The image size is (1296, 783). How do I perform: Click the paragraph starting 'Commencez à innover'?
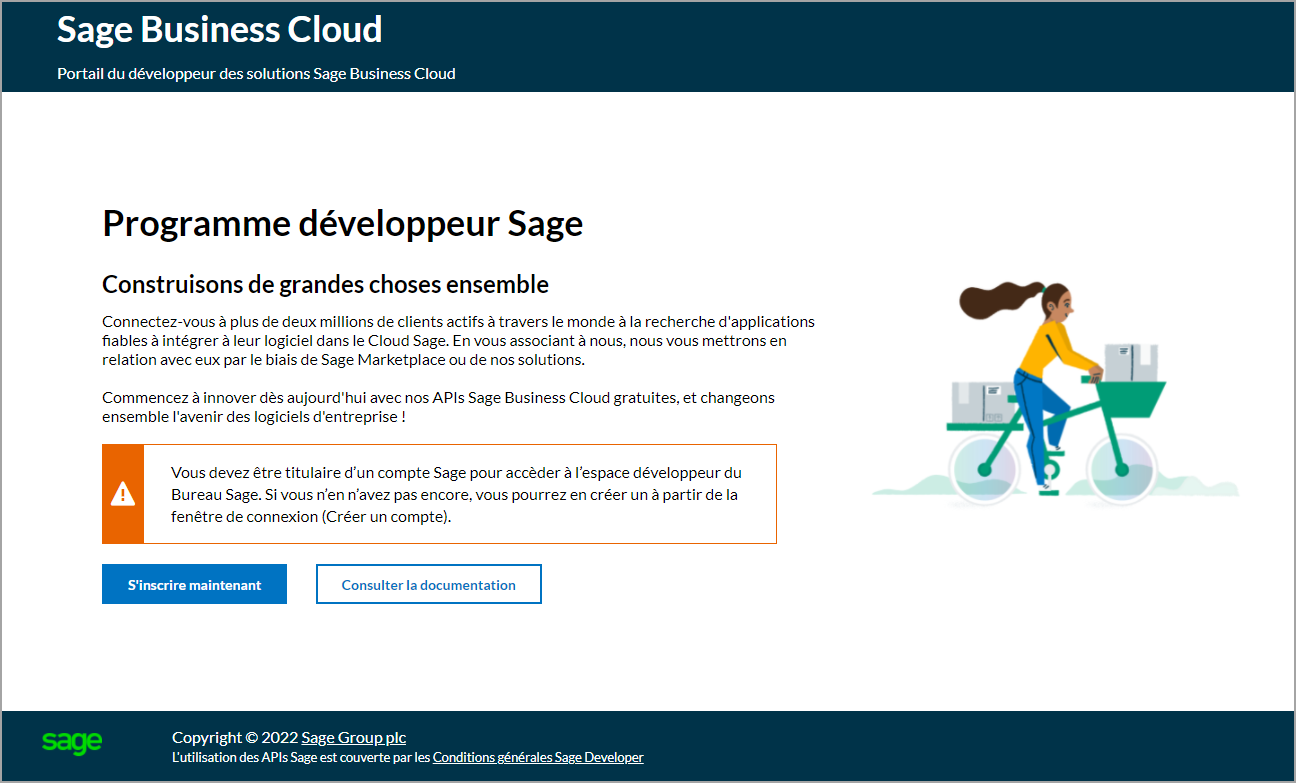(x=438, y=407)
